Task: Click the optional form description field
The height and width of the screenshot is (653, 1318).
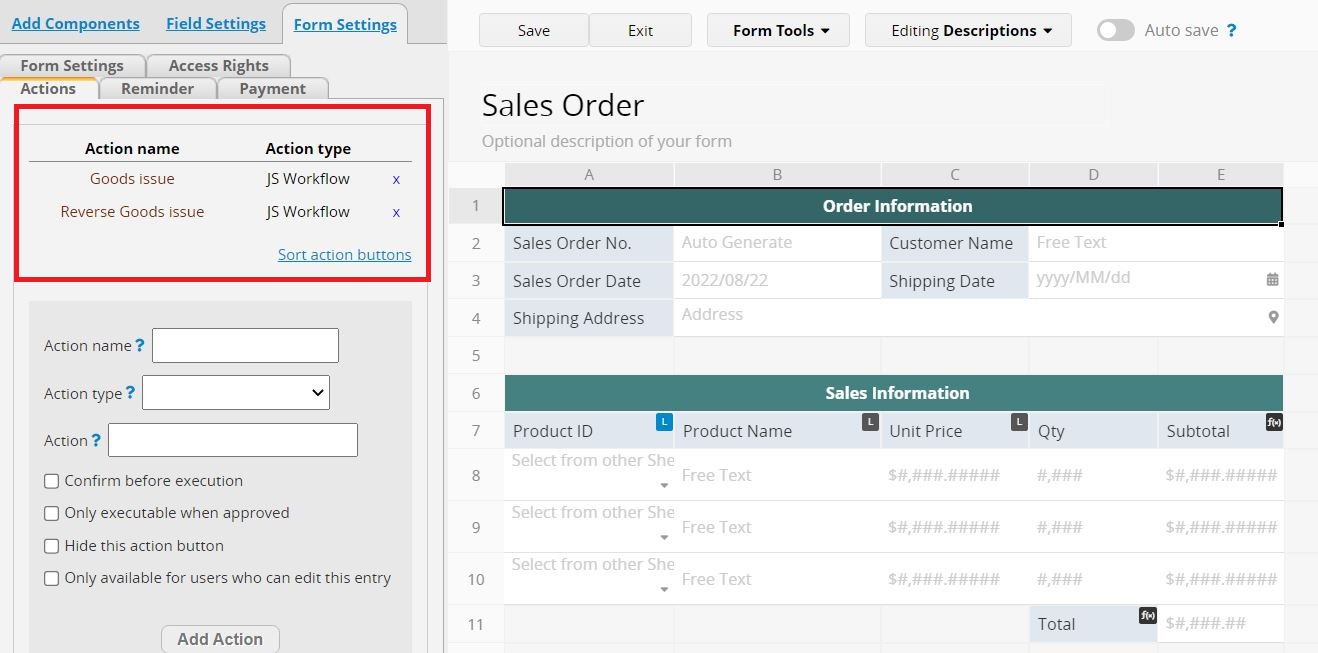Action: tap(607, 142)
